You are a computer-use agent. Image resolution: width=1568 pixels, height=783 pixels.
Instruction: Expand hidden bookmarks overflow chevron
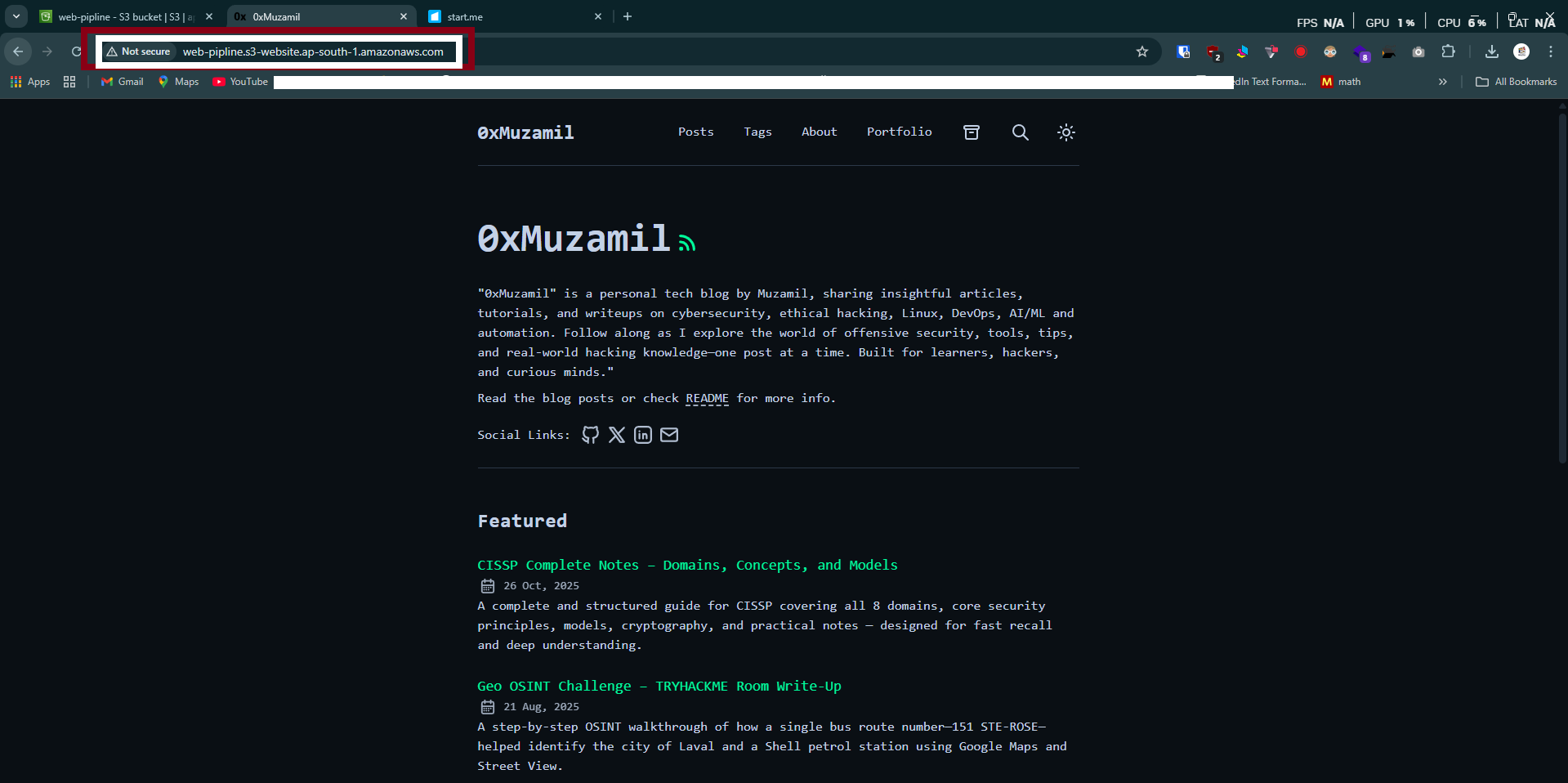(1443, 82)
